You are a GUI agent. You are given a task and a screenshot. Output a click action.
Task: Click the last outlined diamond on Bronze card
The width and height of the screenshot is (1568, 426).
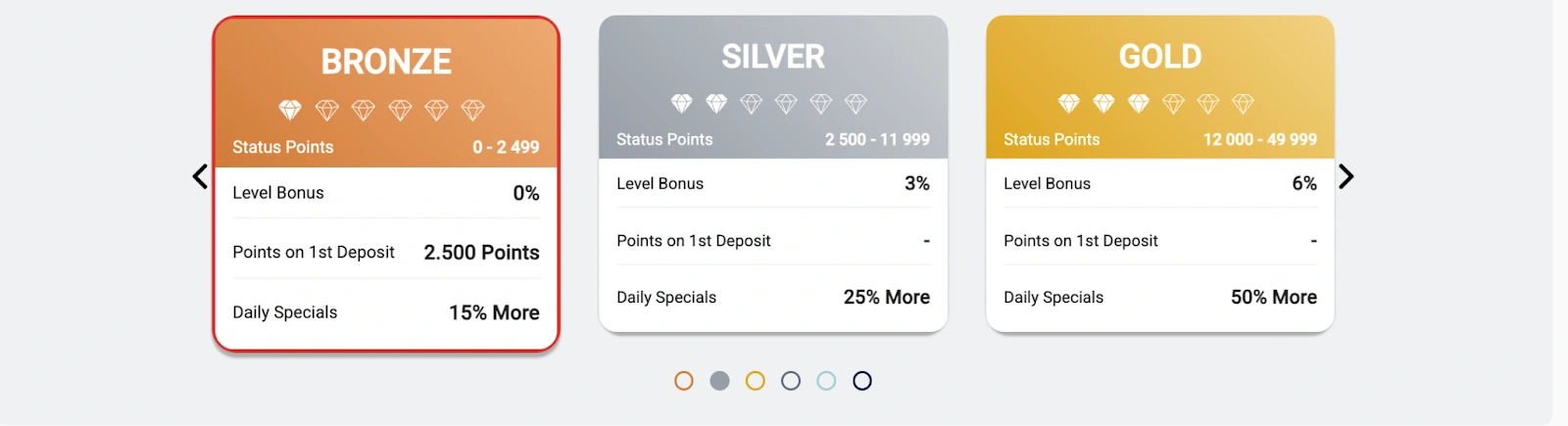click(x=473, y=110)
